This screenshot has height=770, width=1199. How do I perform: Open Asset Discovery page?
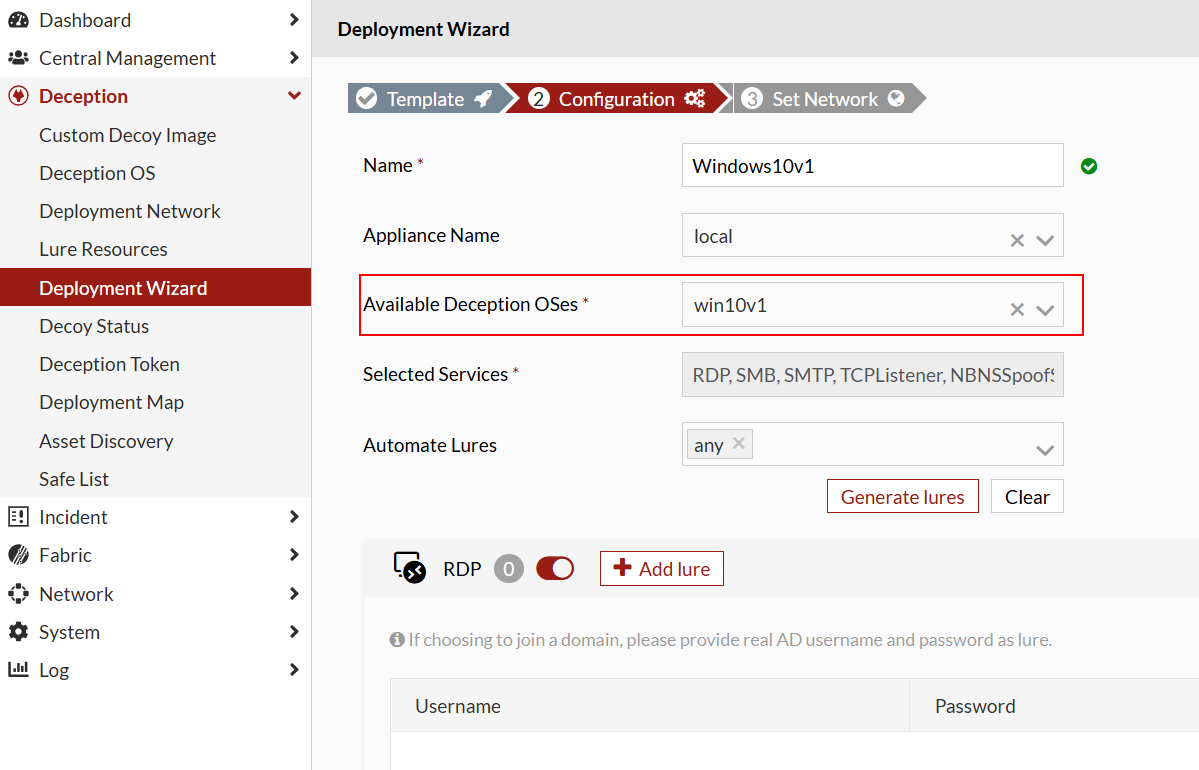[x=106, y=441]
